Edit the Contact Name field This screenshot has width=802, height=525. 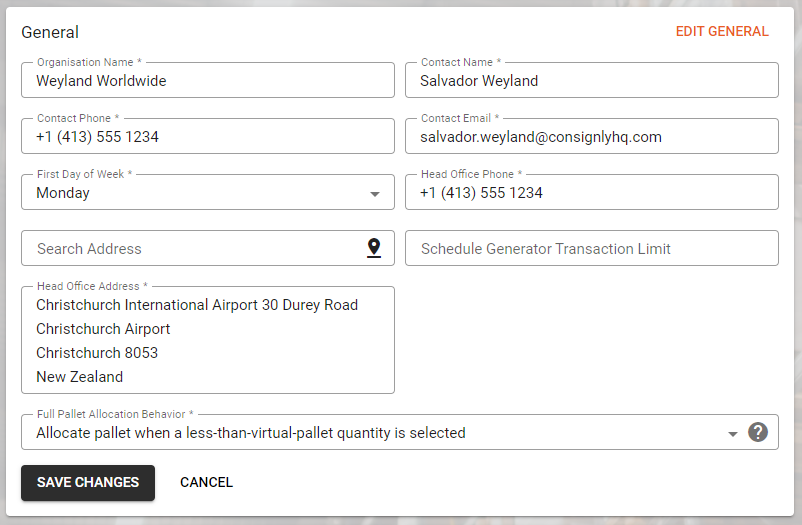tap(592, 80)
